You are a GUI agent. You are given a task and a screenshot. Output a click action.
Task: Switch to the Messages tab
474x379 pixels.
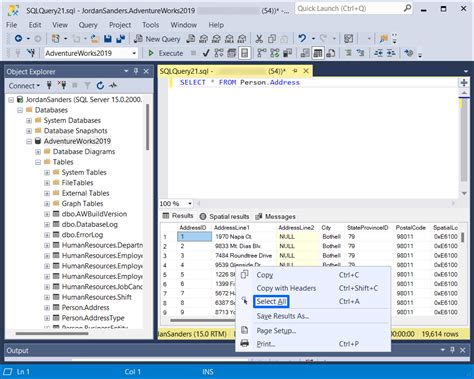275,216
